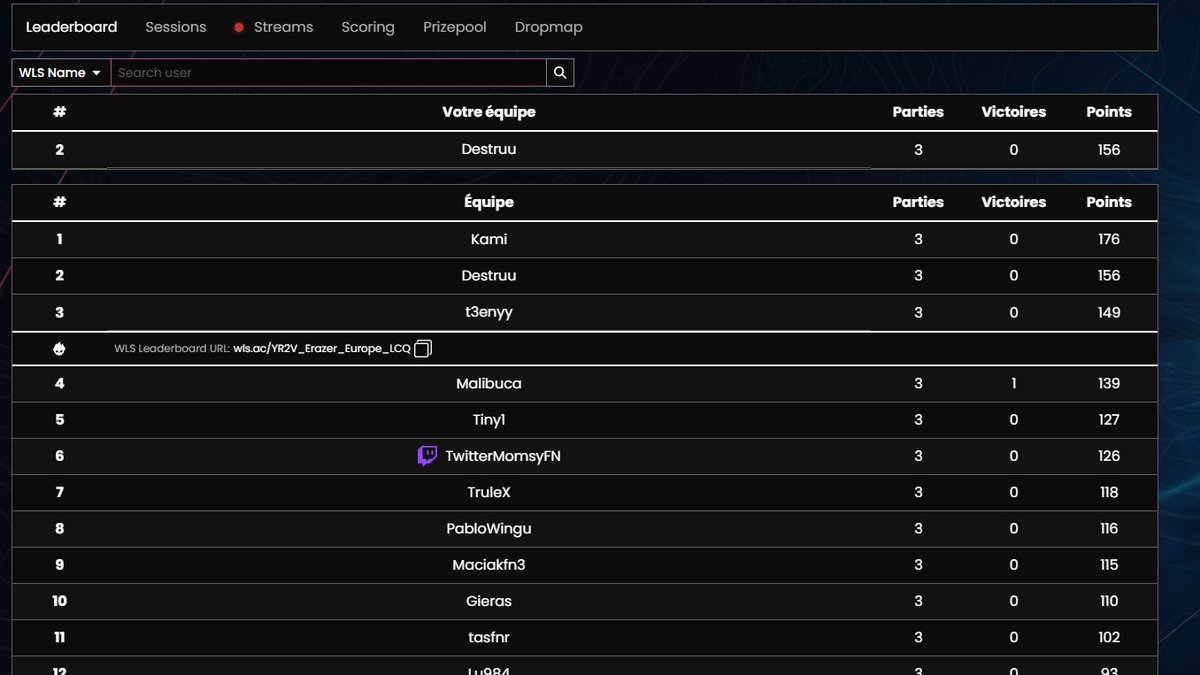Select Destruu in the Votre équipe table
This screenshot has width=1200, height=675.
click(x=489, y=150)
